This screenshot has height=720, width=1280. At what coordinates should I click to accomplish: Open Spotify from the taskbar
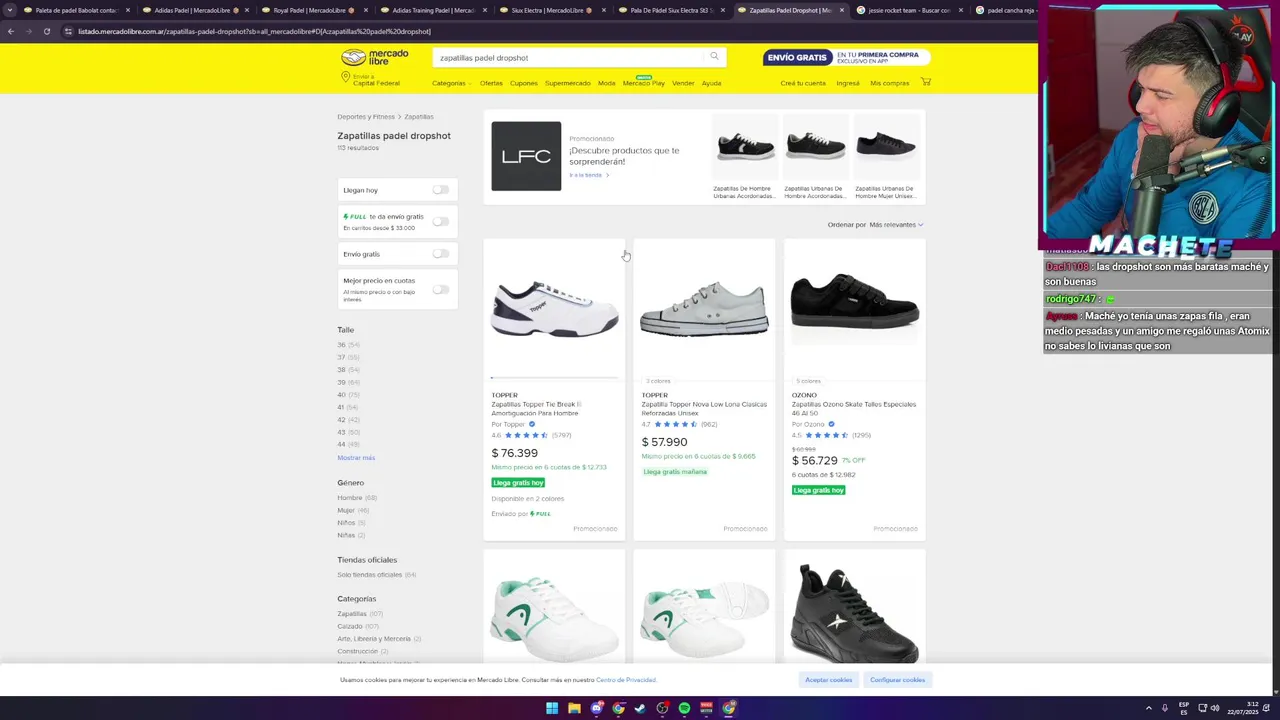[684, 708]
